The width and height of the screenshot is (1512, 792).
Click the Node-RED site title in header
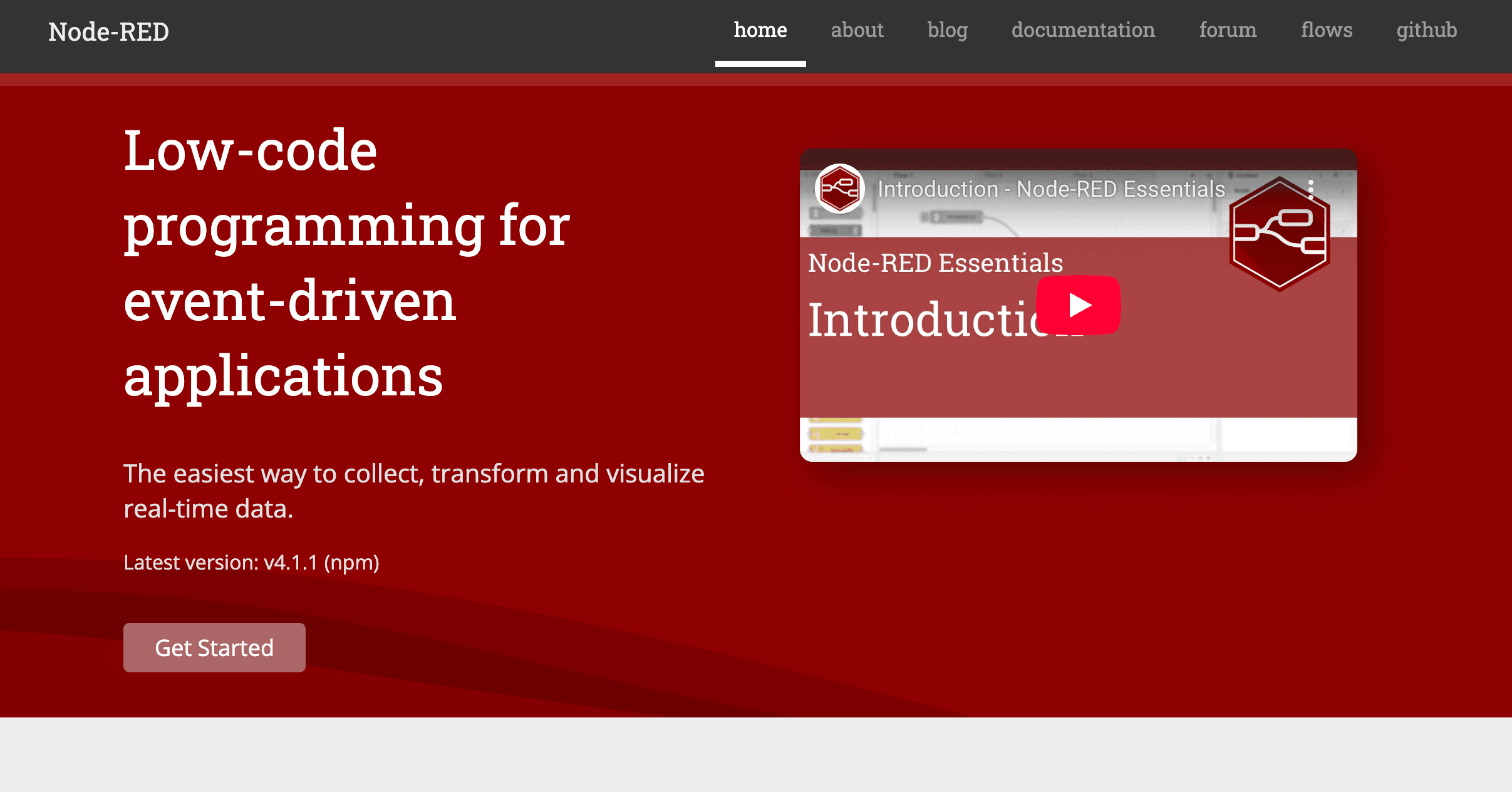point(108,31)
